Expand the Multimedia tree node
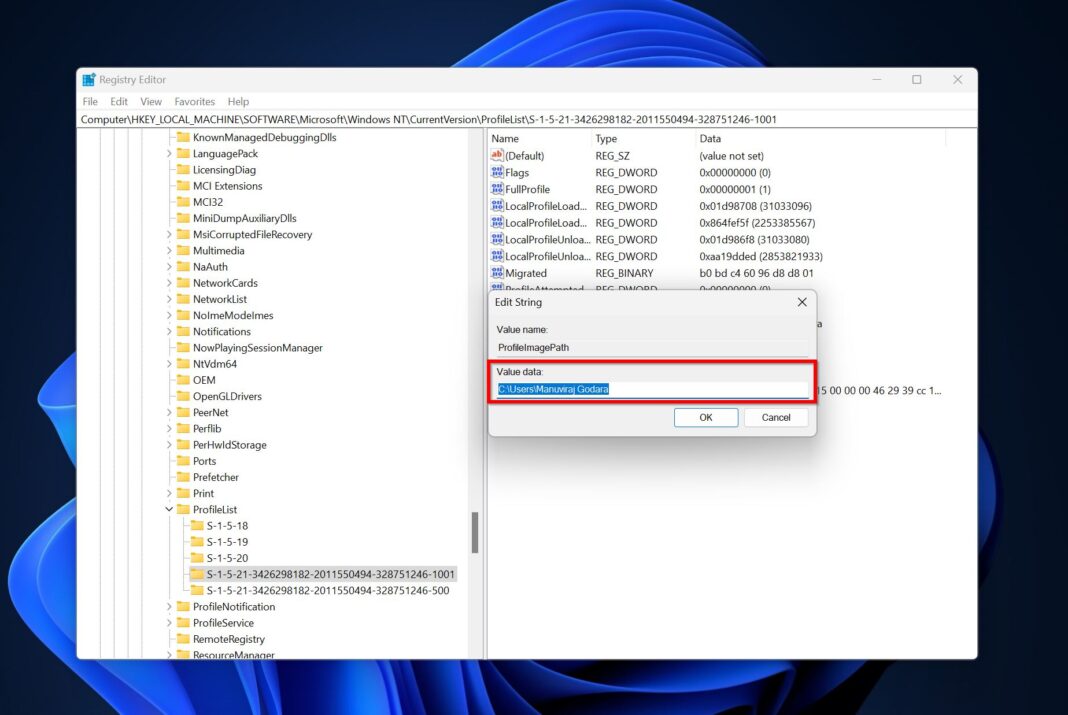Viewport: 1068px width, 715px height. 170,250
